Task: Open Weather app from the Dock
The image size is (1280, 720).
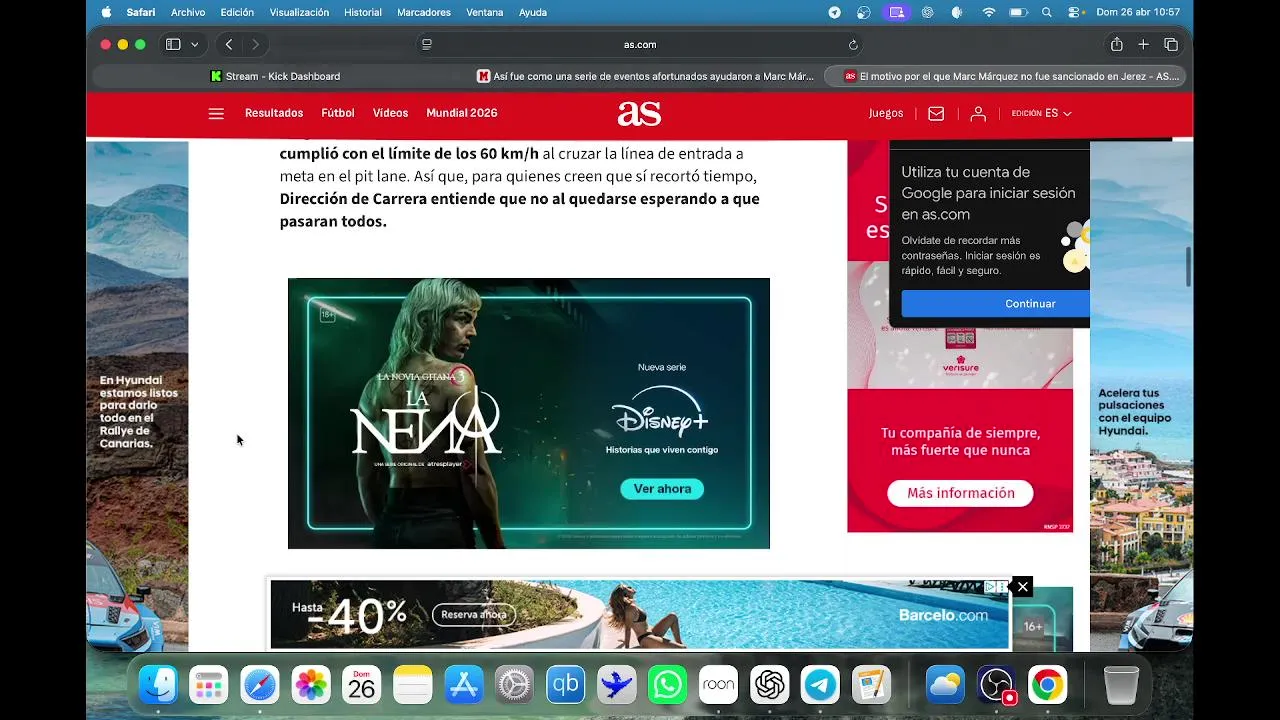Action: point(945,685)
